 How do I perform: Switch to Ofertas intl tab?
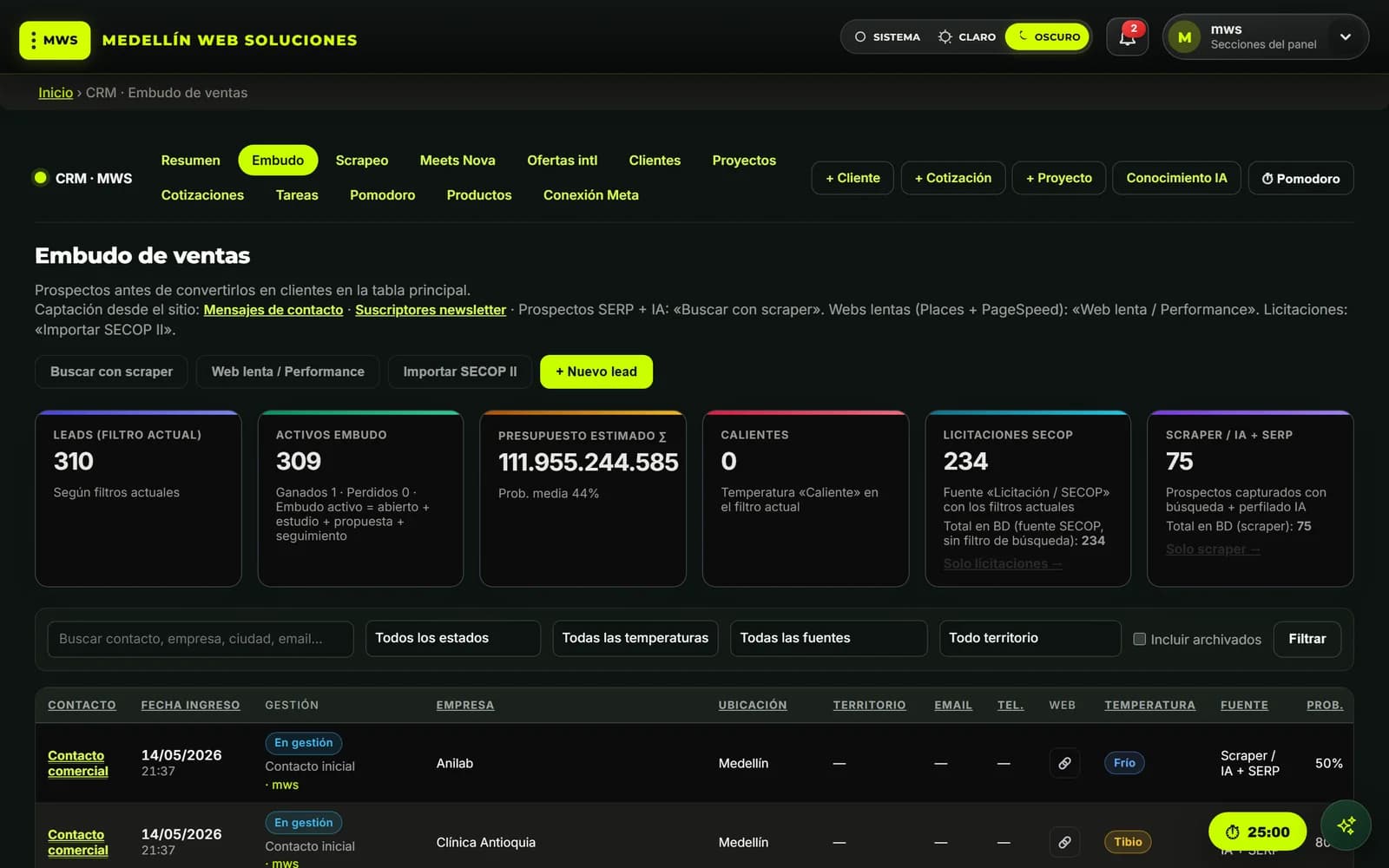click(562, 161)
